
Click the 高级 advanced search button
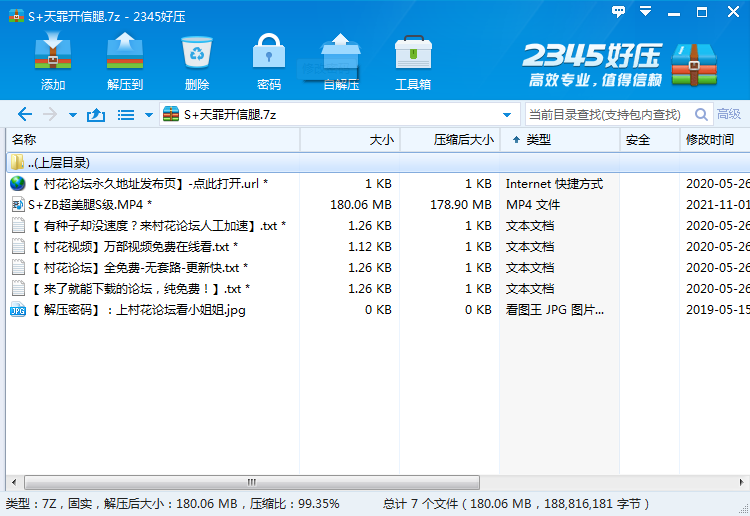click(729, 115)
